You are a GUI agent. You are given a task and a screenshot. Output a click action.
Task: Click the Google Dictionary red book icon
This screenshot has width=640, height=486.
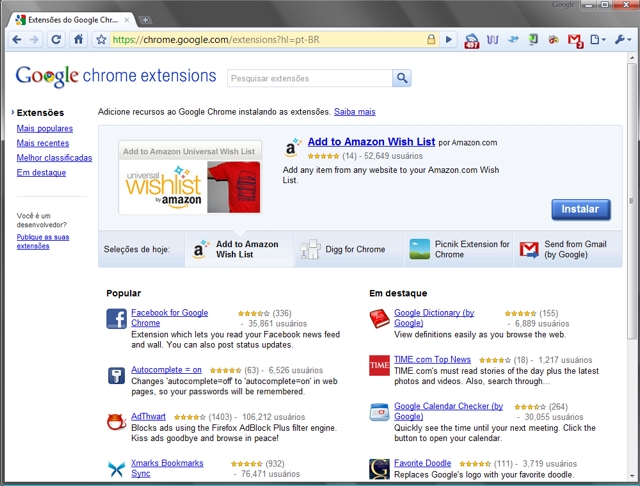[380, 319]
